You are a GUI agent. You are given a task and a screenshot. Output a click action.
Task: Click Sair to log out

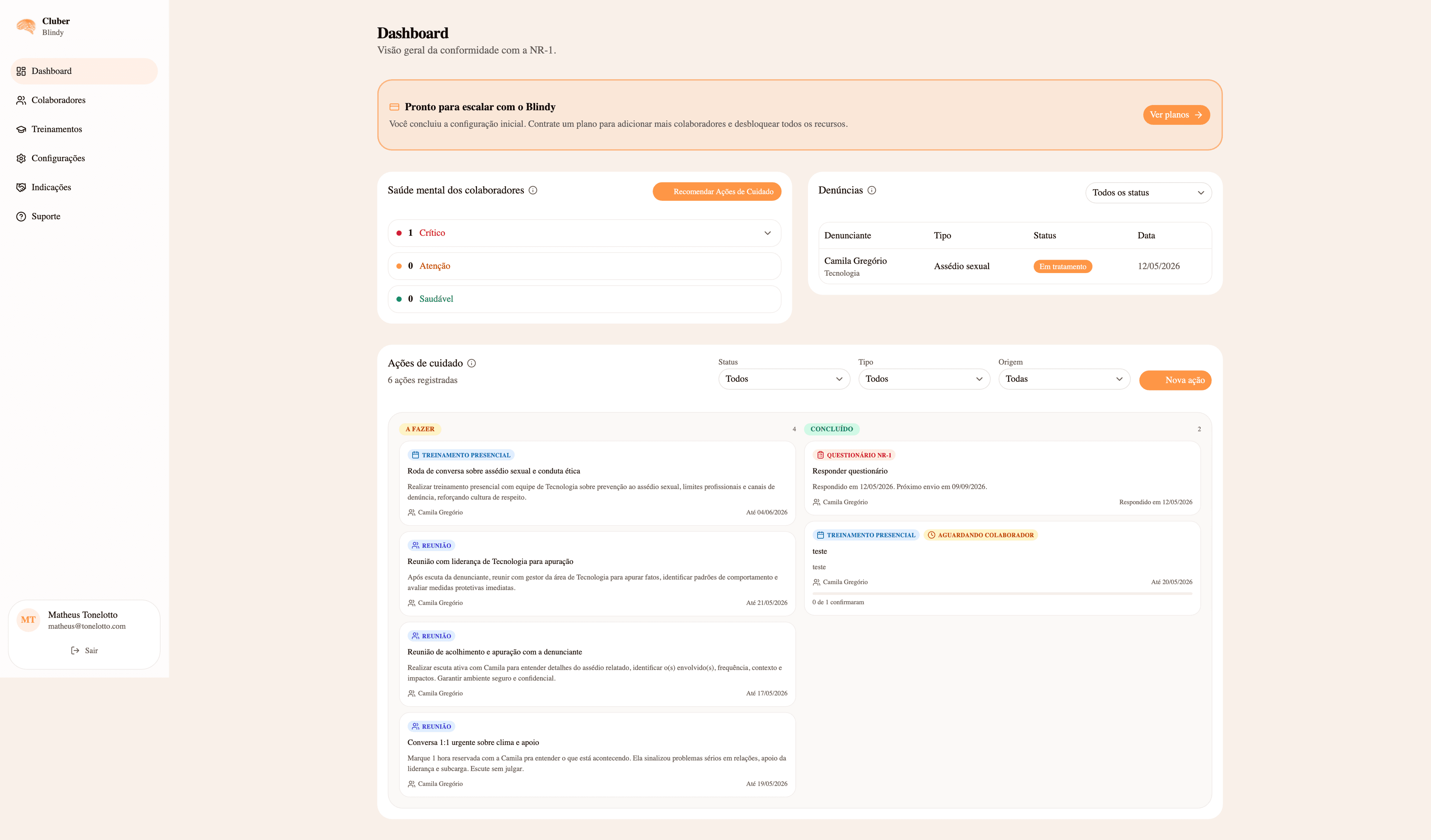84,650
